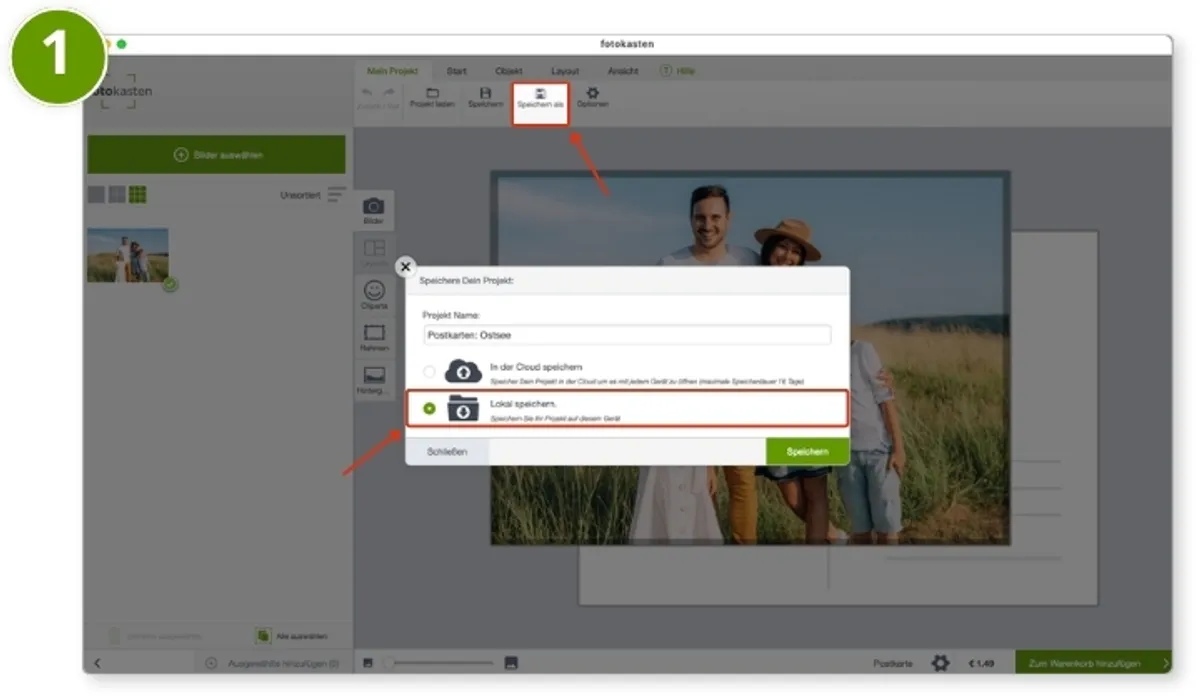Click the € 1,49 price text

[x=981, y=663]
